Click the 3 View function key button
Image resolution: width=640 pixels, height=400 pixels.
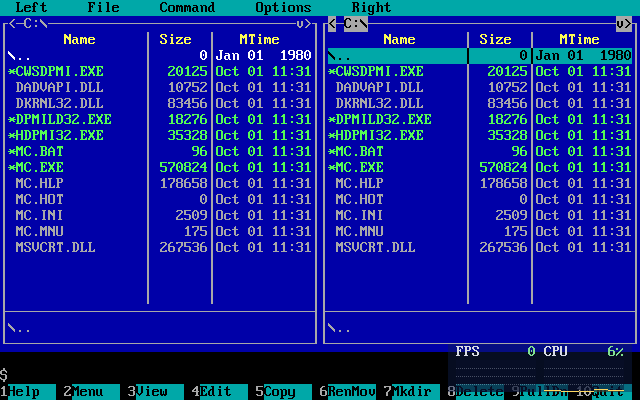pyautogui.click(x=156, y=392)
